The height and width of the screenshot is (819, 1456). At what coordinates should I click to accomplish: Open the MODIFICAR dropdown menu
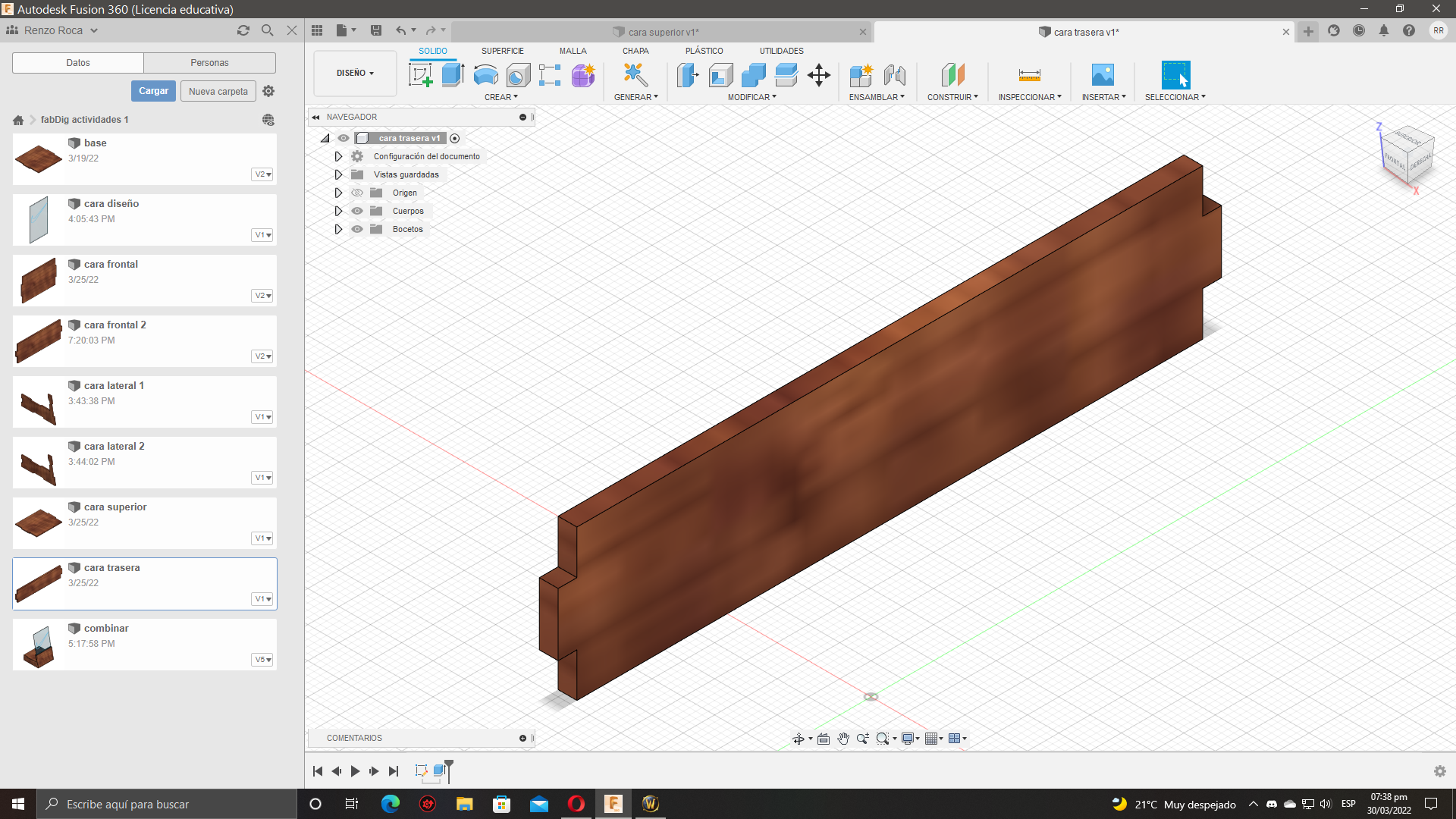point(752,97)
